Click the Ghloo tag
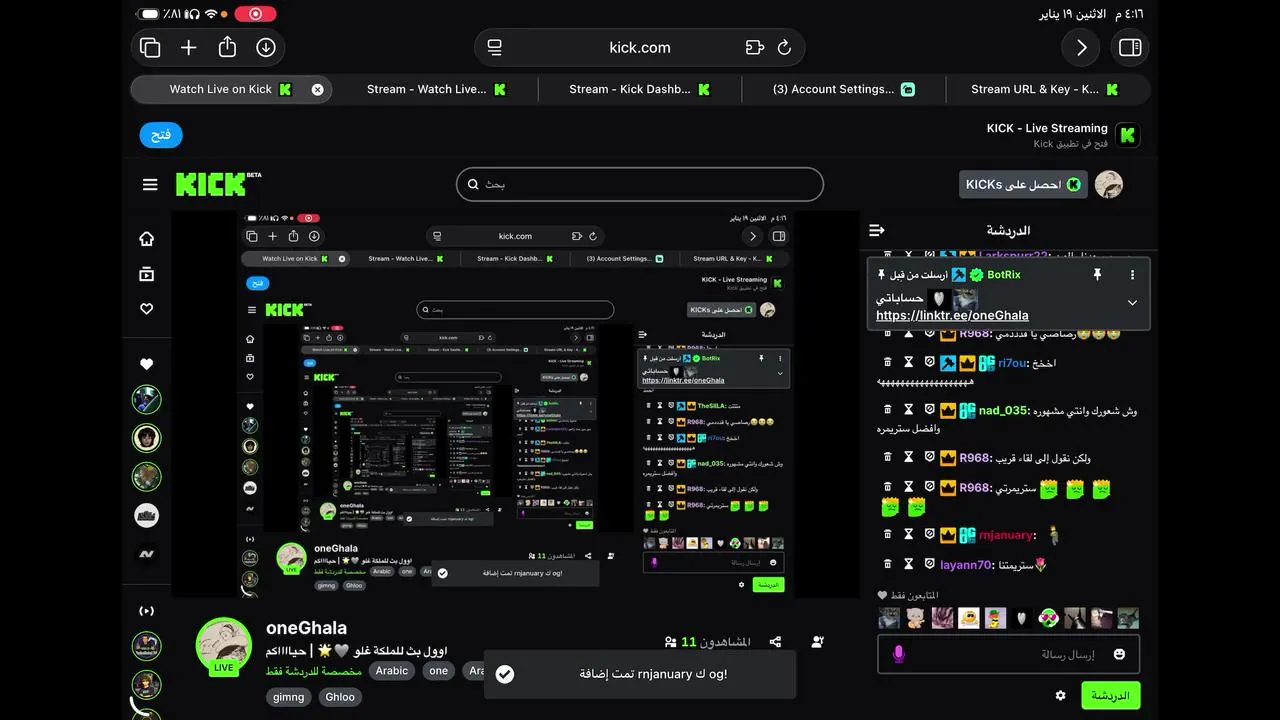 pos(340,697)
